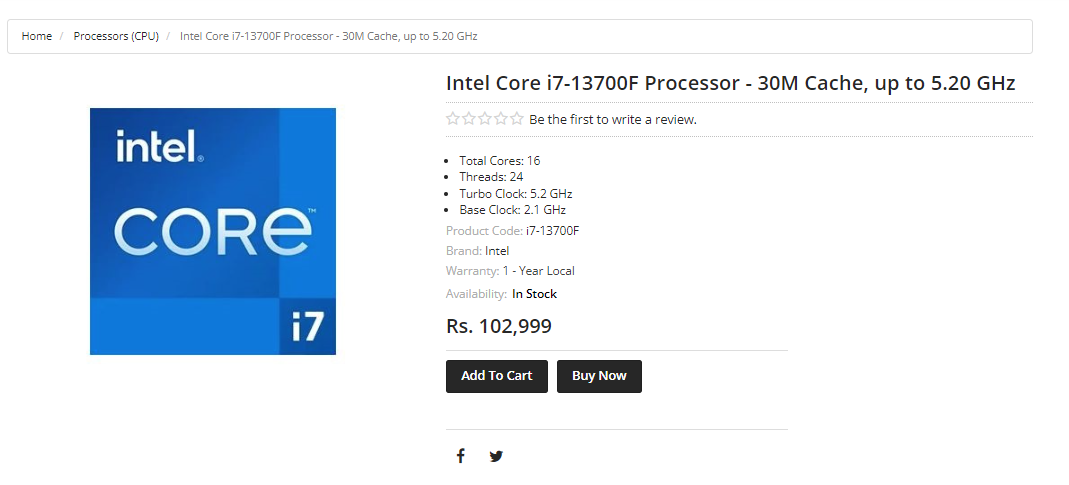Open 'Be the first to write a review'

613,120
